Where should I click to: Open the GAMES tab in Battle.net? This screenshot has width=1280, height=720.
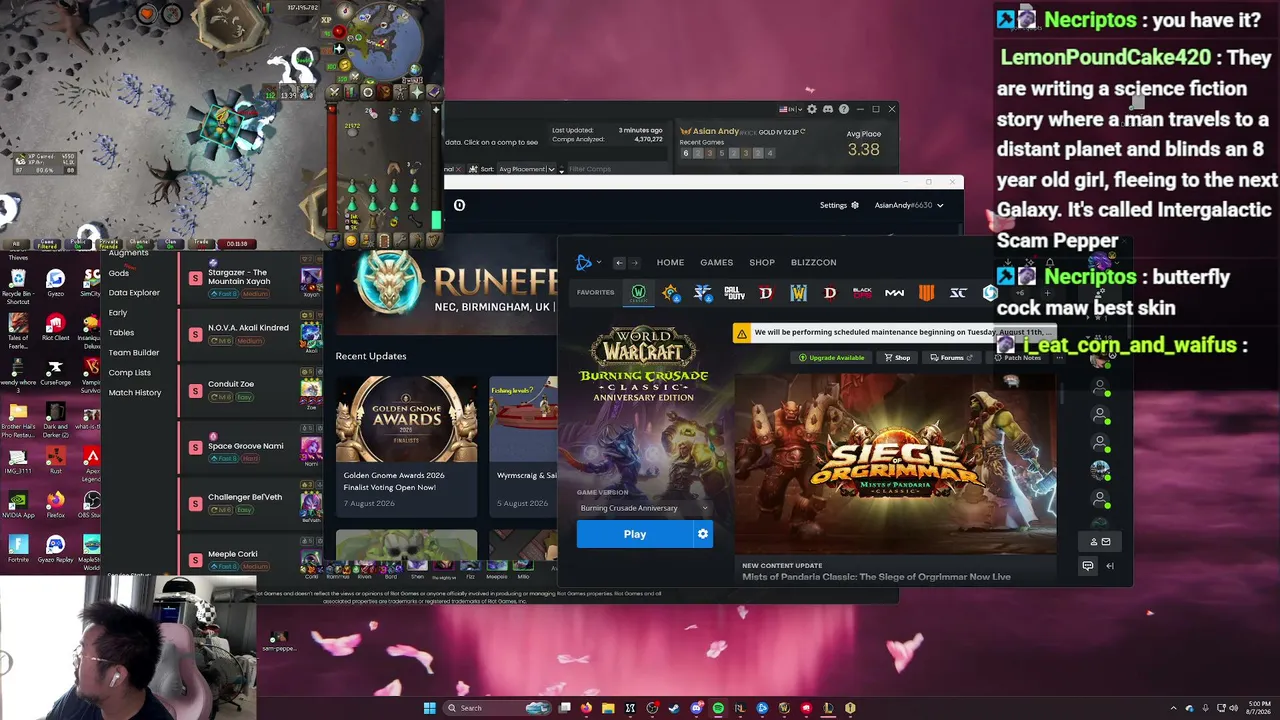716,262
